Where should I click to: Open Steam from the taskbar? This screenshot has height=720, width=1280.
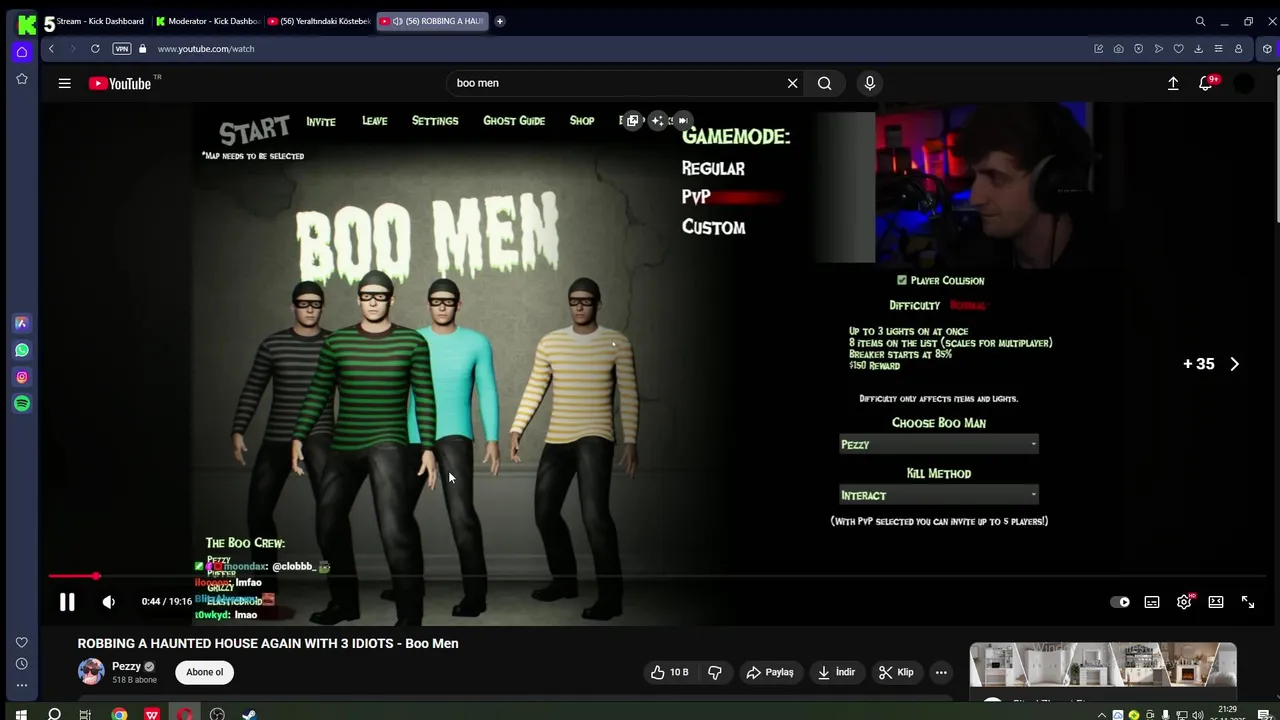coord(249,714)
